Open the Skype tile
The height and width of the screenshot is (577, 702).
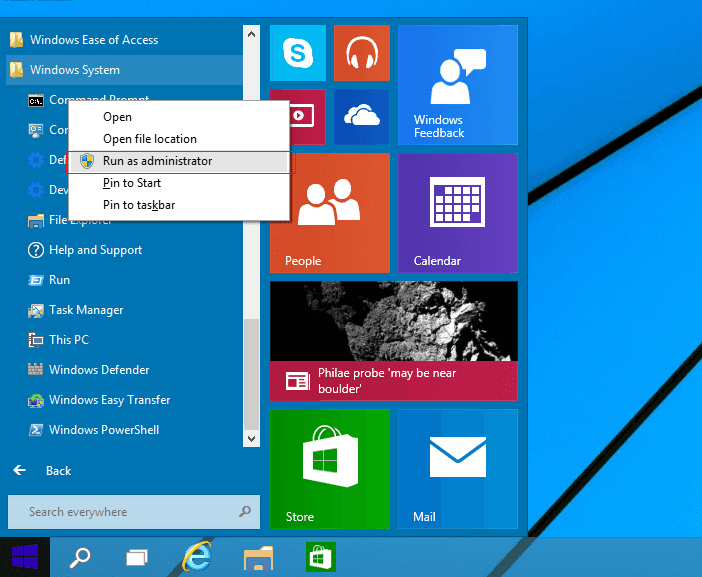[297, 53]
